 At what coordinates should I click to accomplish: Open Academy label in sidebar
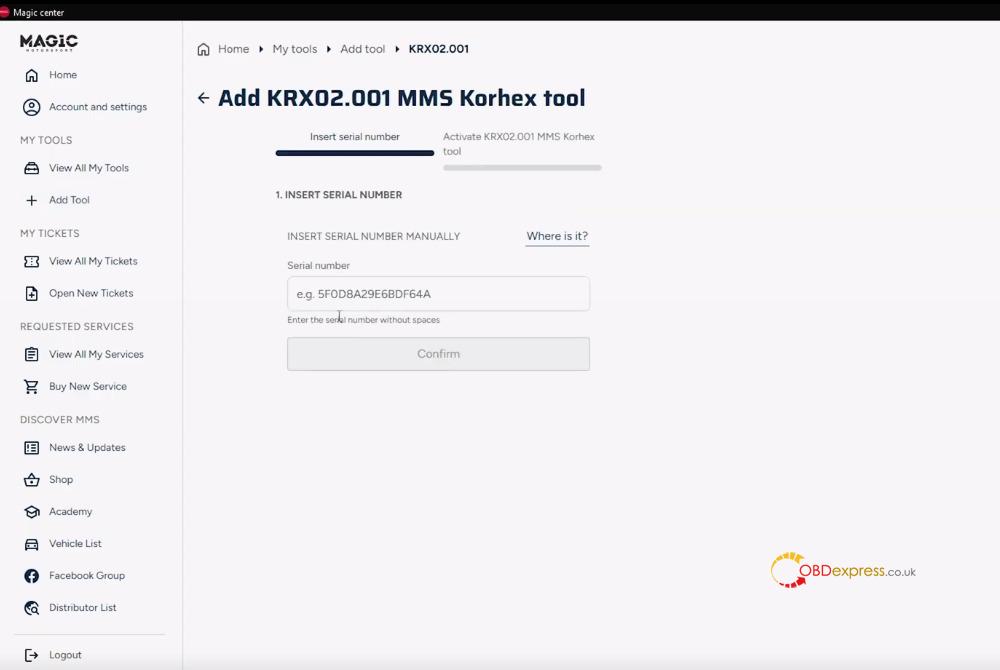pyautogui.click(x=71, y=511)
